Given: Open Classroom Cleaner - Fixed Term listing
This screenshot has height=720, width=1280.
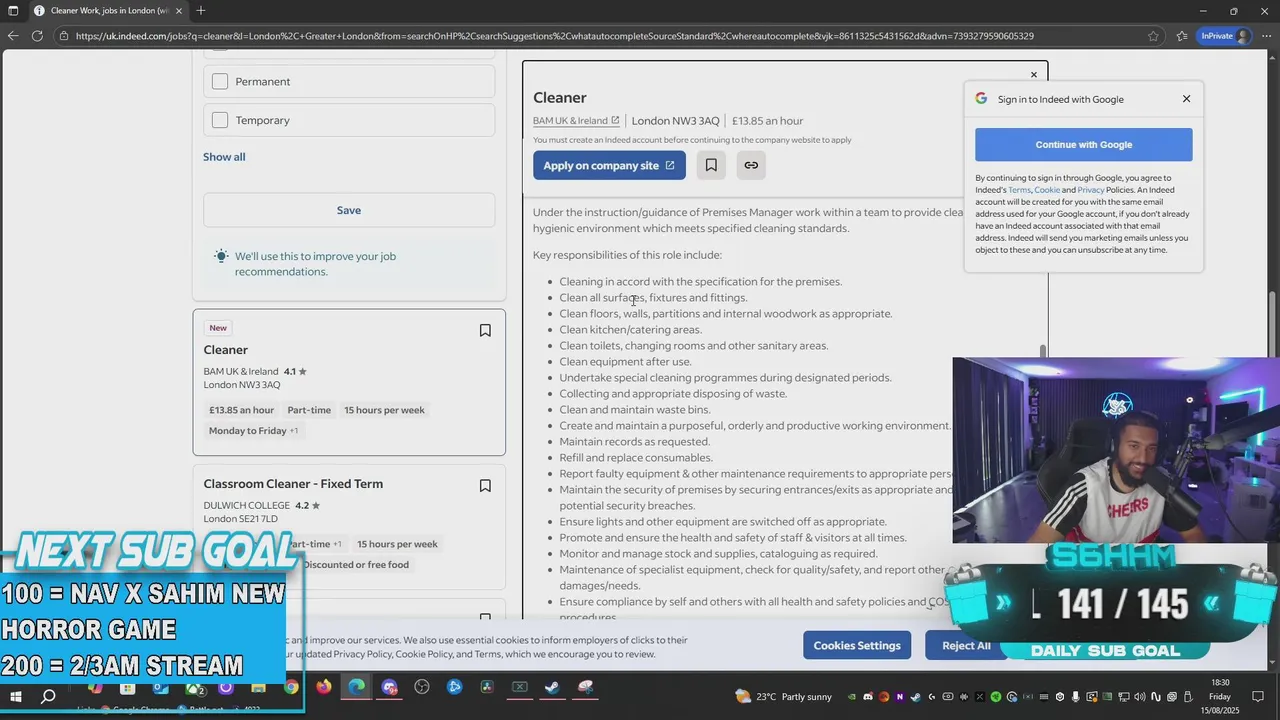Looking at the screenshot, I should click(x=293, y=484).
